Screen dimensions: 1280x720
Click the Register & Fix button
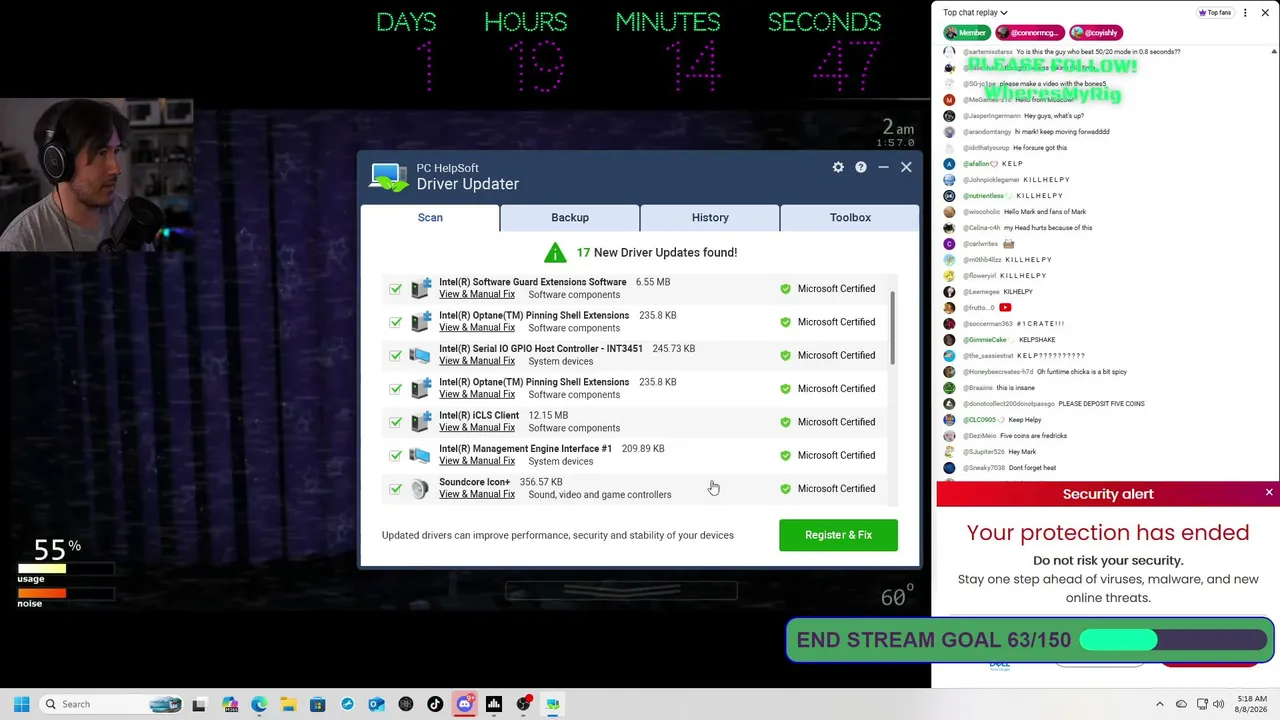838,535
